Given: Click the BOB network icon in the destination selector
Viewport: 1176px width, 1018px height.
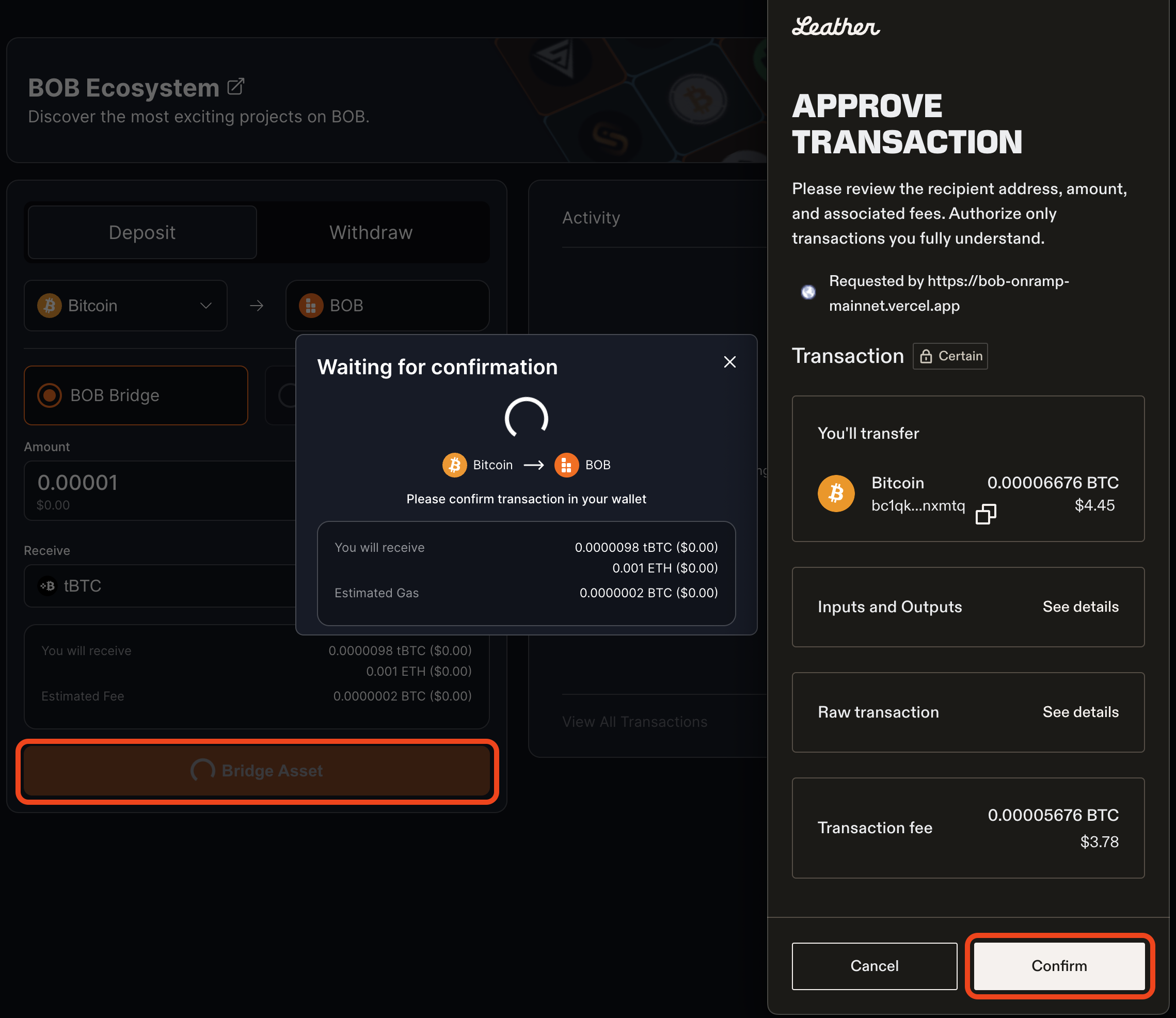Looking at the screenshot, I should coord(311,305).
